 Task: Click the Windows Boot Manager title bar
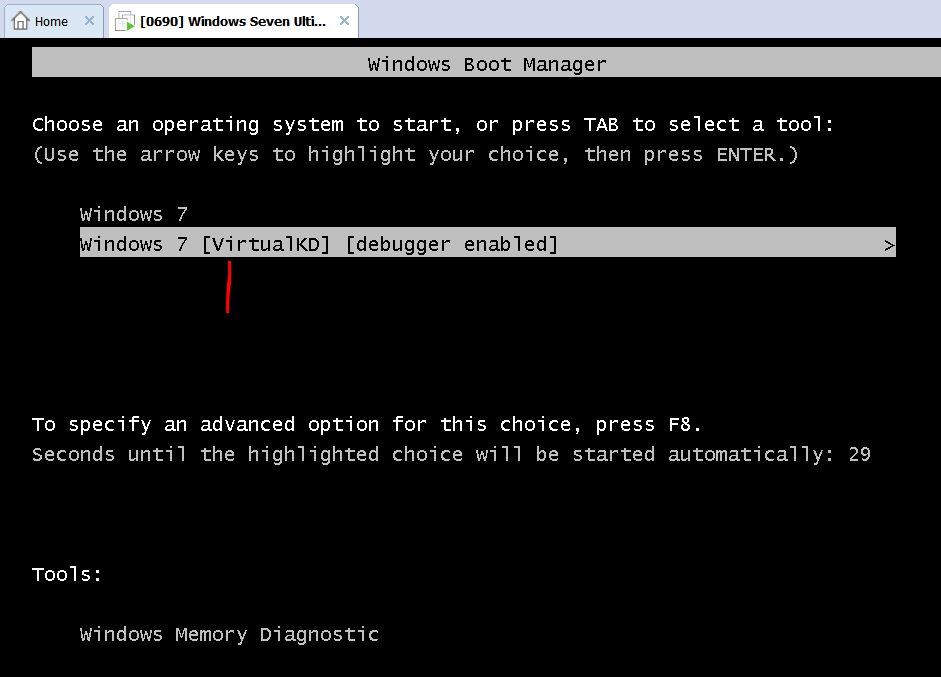(x=486, y=64)
